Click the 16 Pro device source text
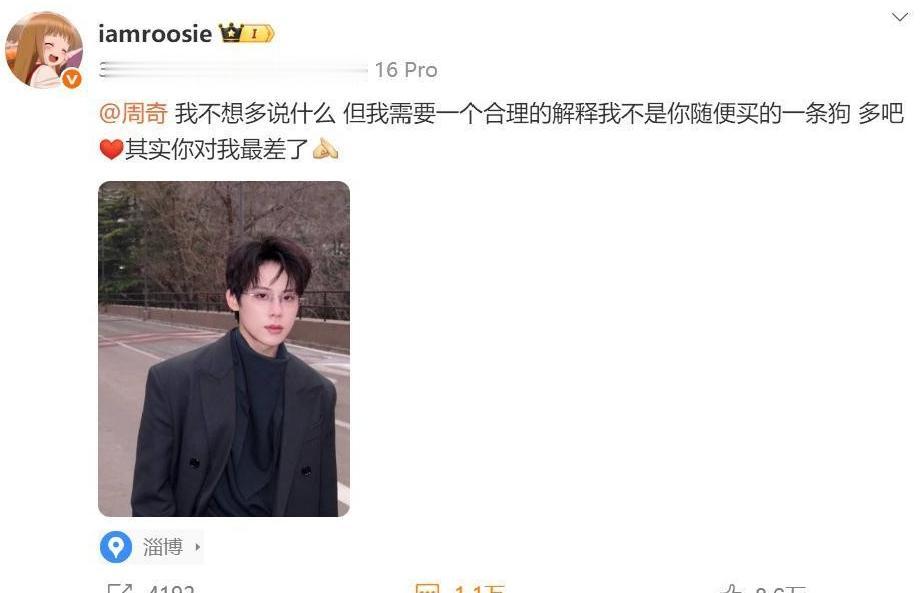The image size is (923, 593). [x=406, y=70]
